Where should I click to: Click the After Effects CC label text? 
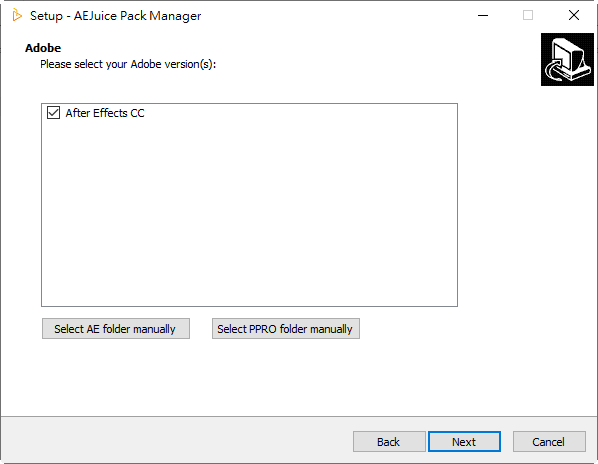tap(105, 113)
